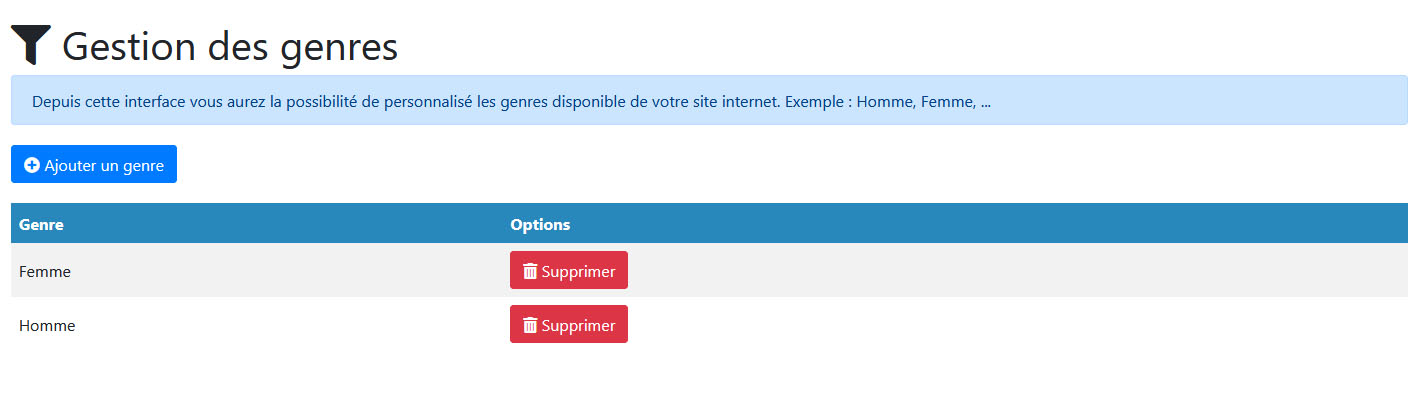Click the blank area of the table header bar
1419x409 pixels.
point(1000,225)
